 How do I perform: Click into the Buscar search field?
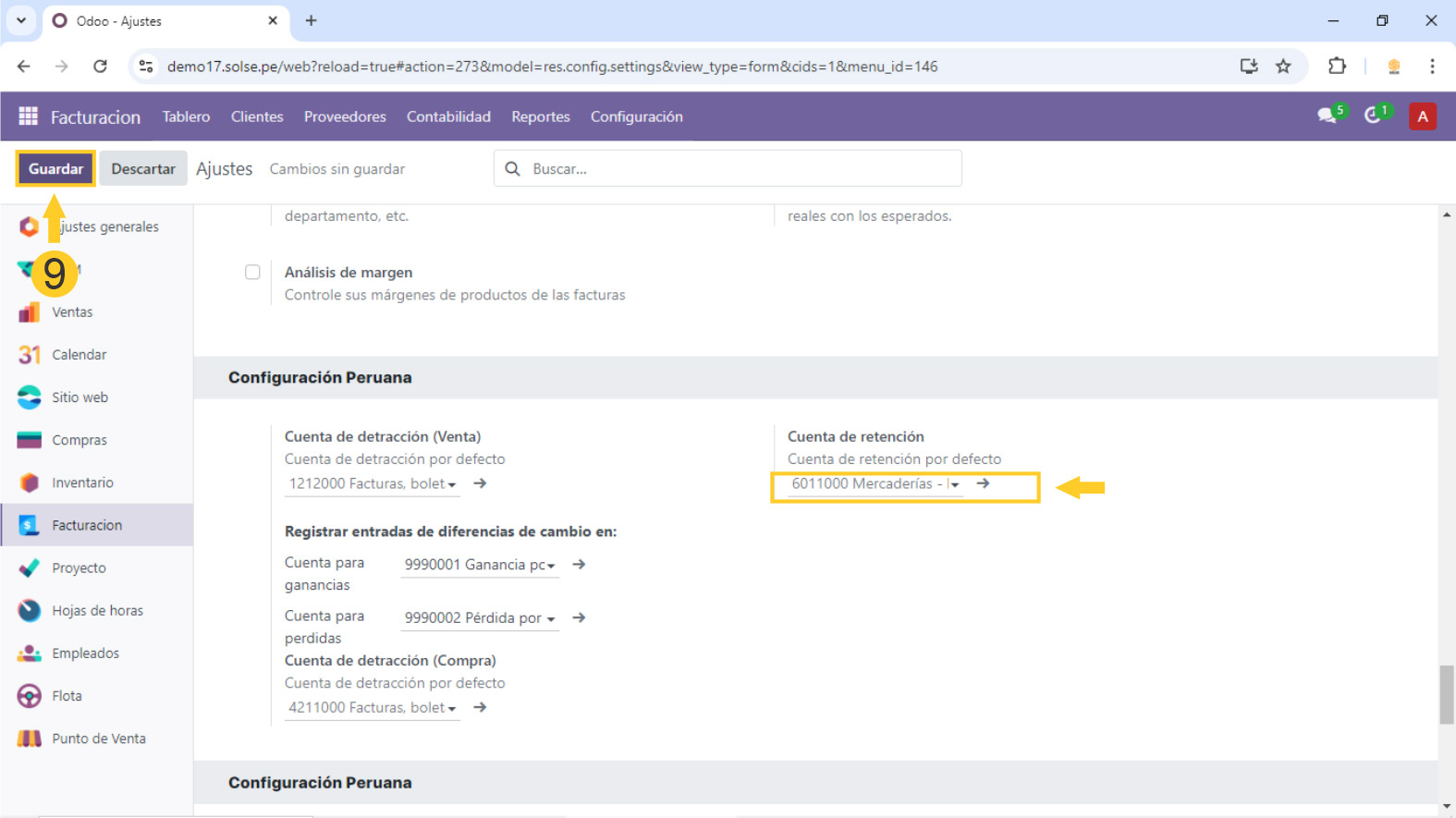tap(740, 169)
